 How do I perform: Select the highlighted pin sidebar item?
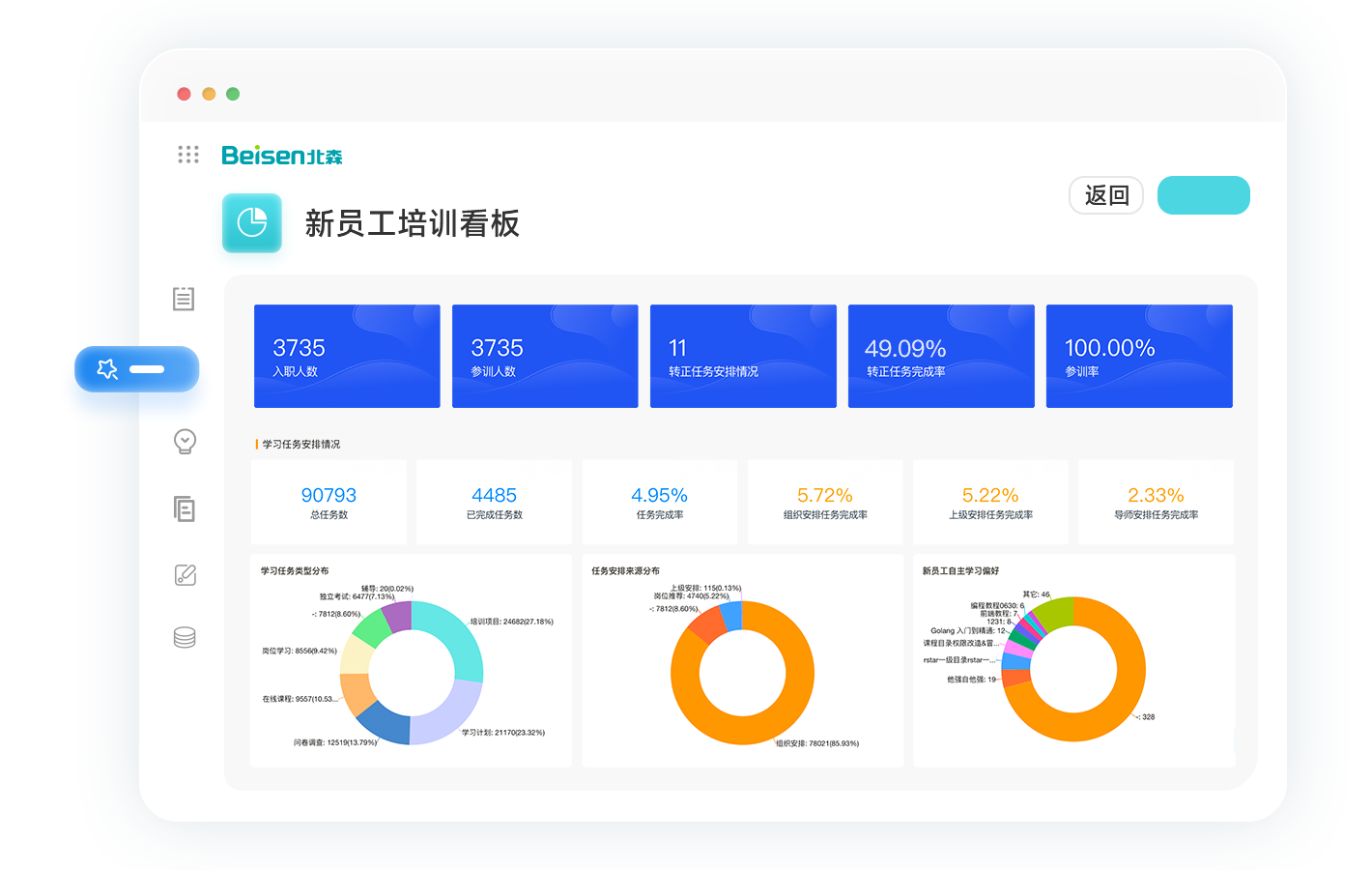[136, 369]
